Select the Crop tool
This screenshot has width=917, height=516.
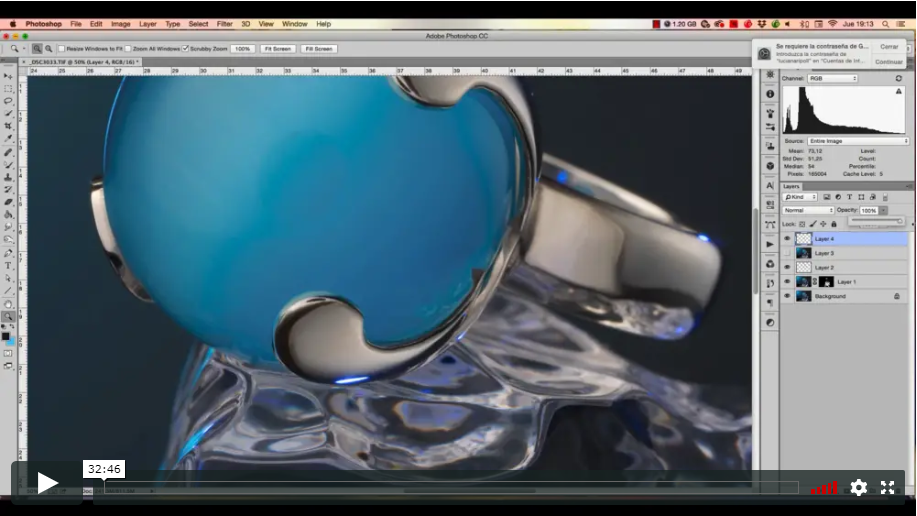tap(8, 126)
